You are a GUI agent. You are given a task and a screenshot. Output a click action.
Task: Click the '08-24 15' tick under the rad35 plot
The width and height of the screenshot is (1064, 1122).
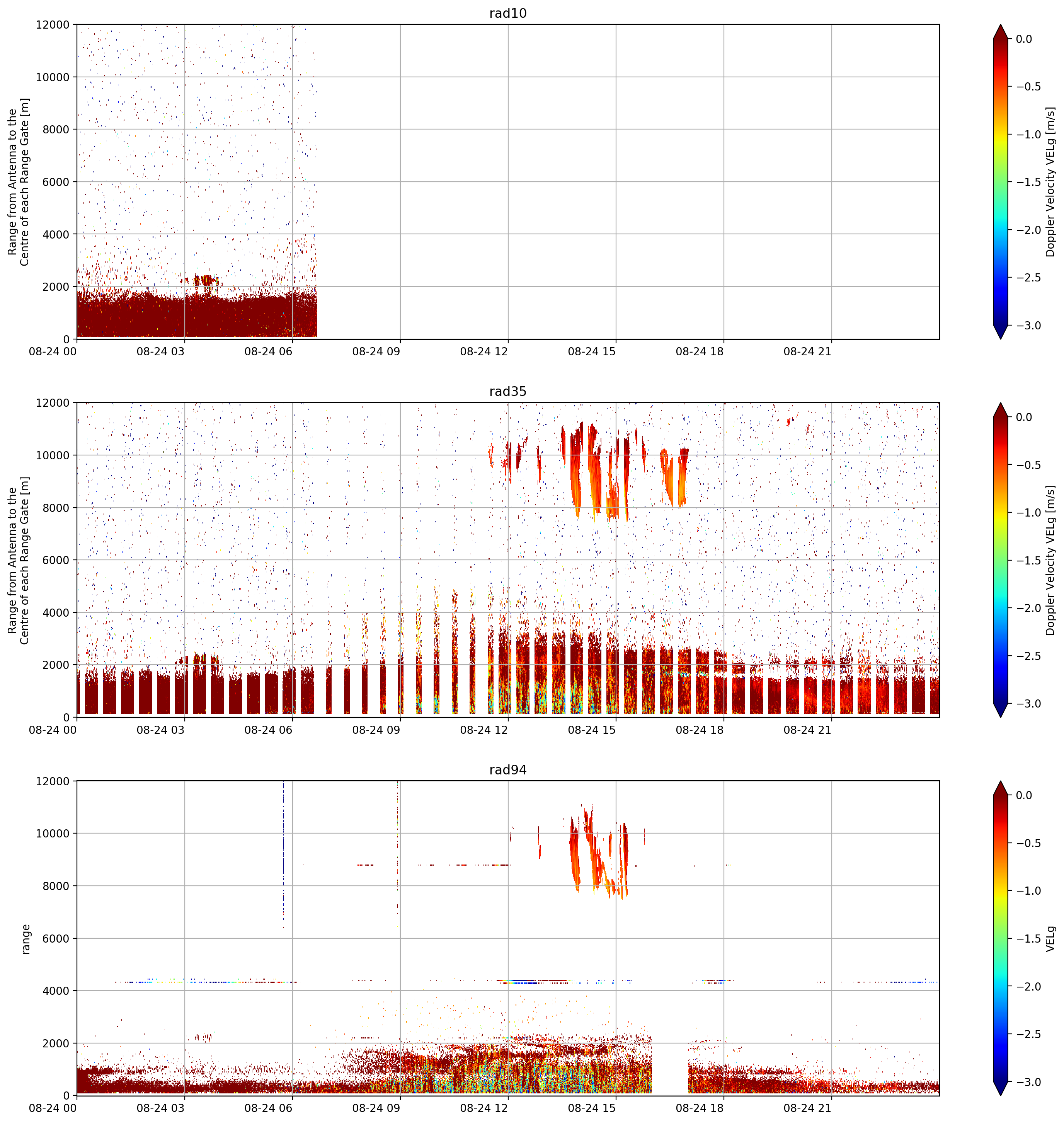coord(592,730)
